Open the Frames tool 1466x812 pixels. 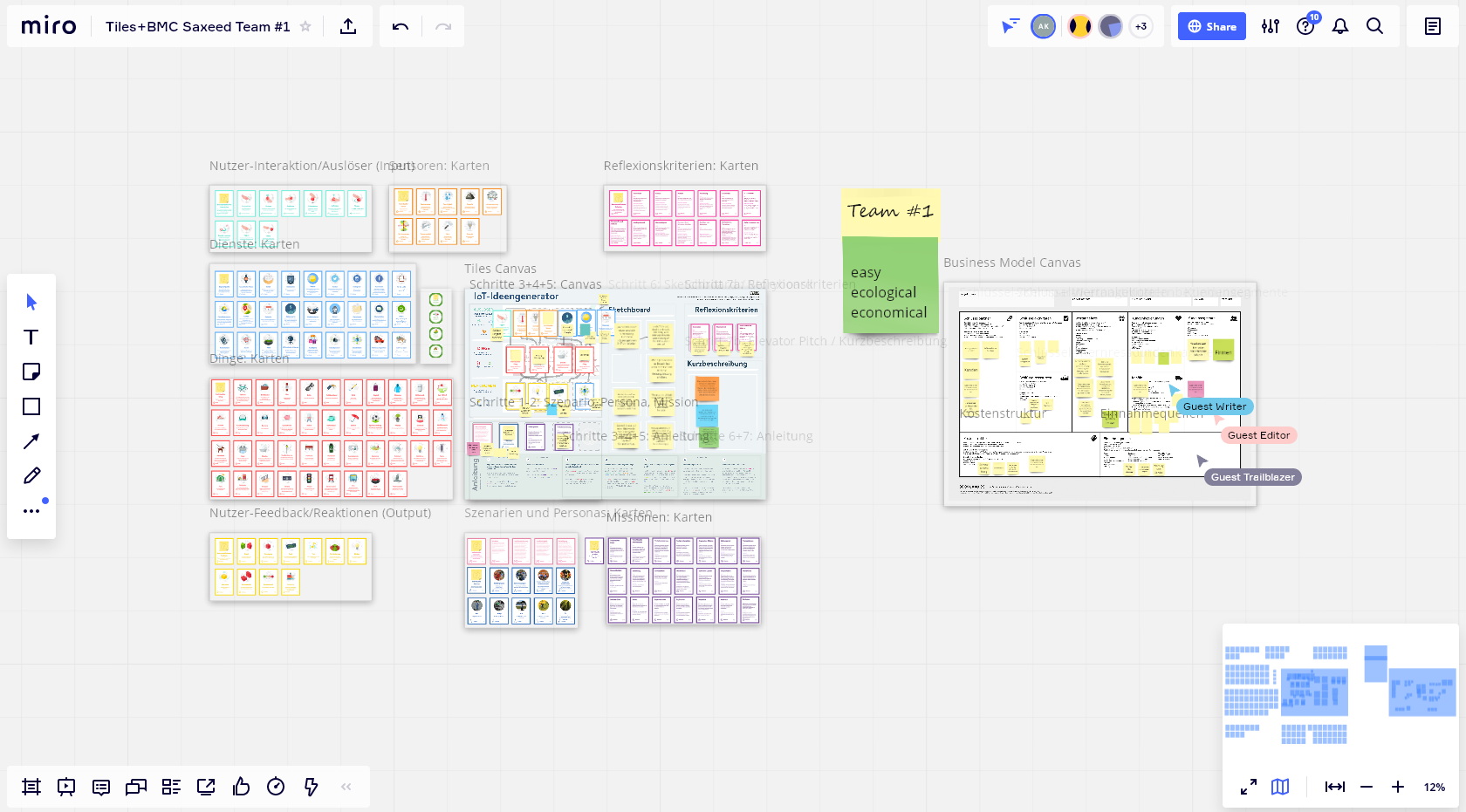coord(31,786)
